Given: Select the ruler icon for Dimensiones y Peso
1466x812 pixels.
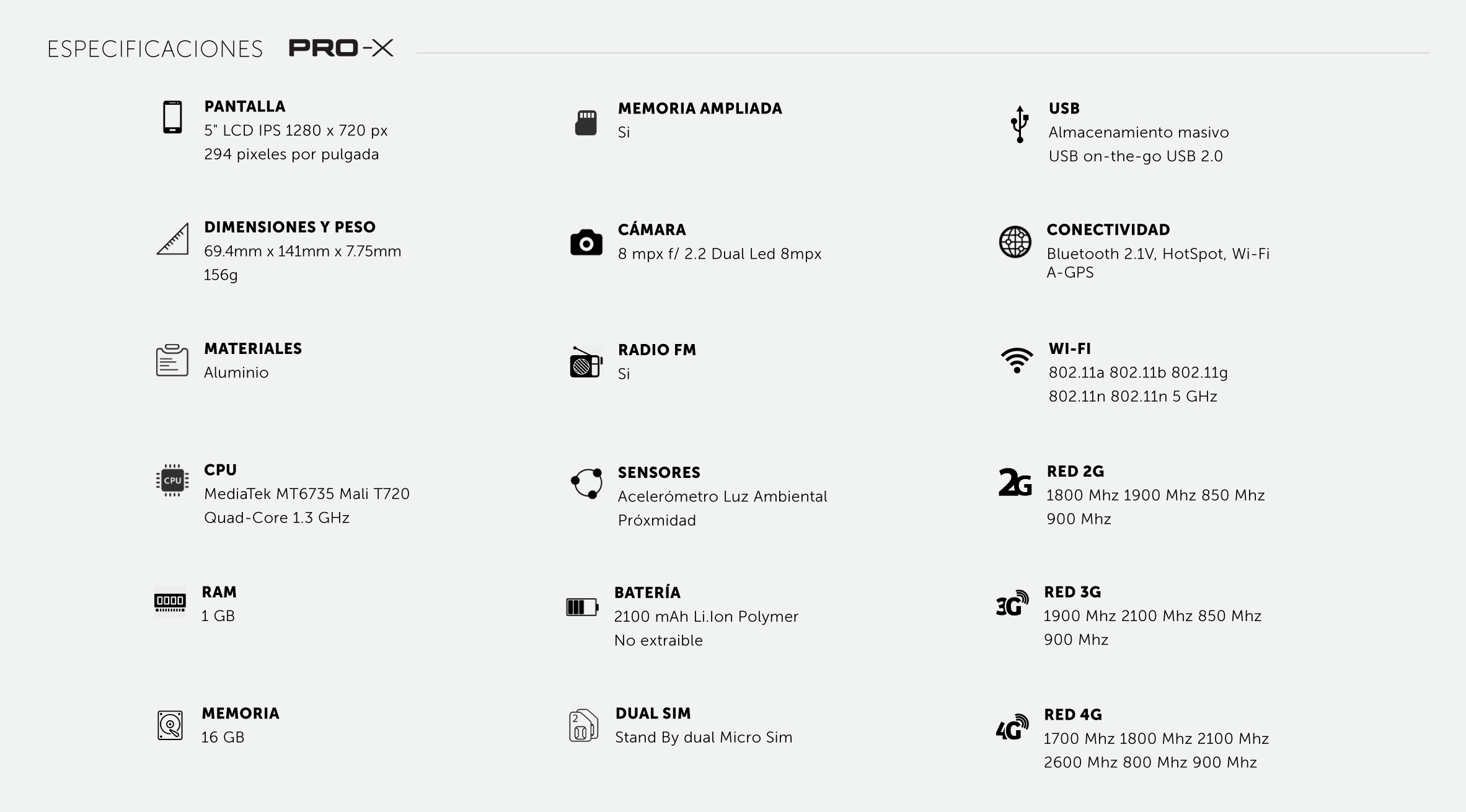Looking at the screenshot, I should 172,239.
